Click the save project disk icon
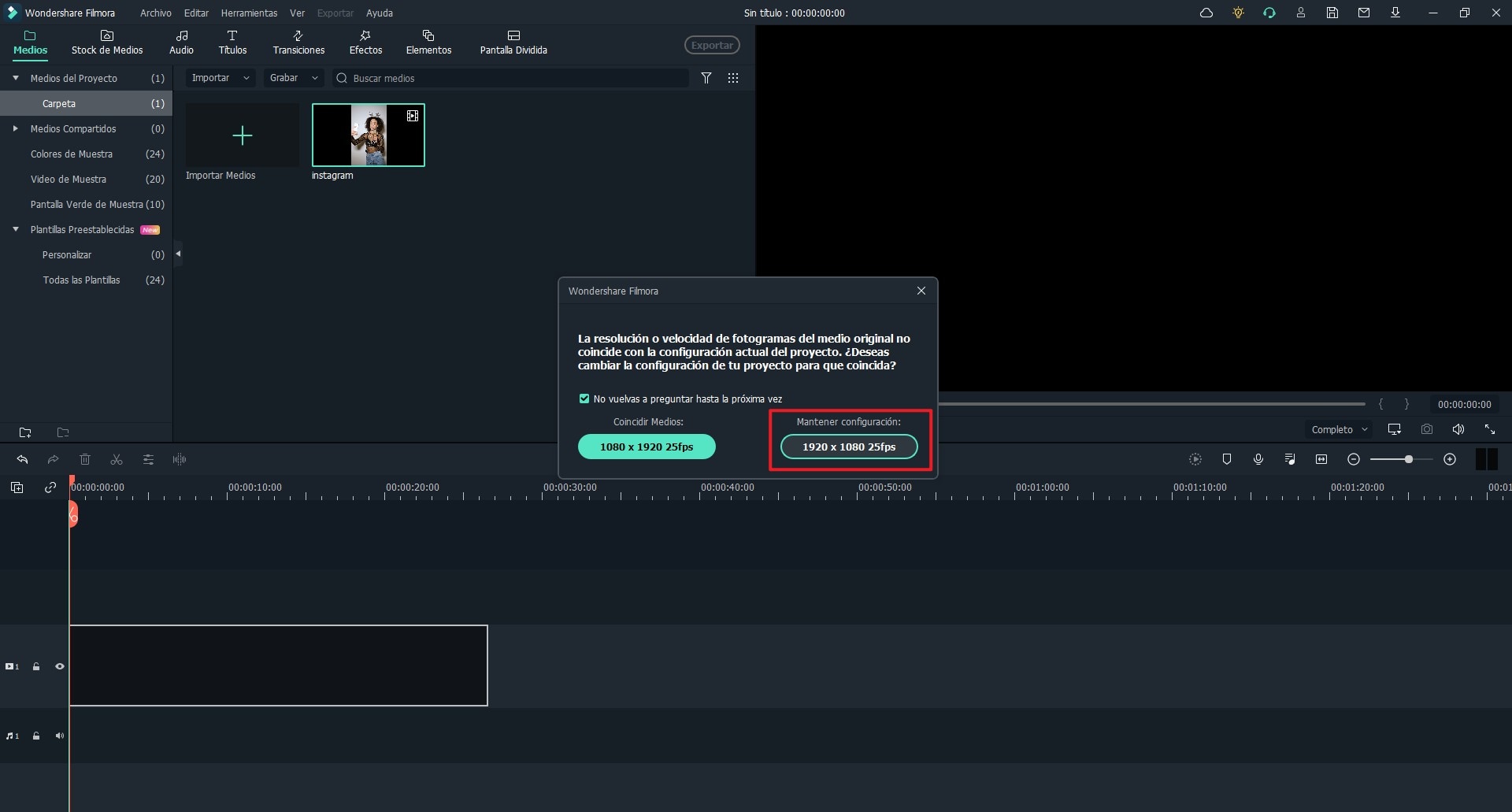The image size is (1512, 812). [x=1332, y=13]
